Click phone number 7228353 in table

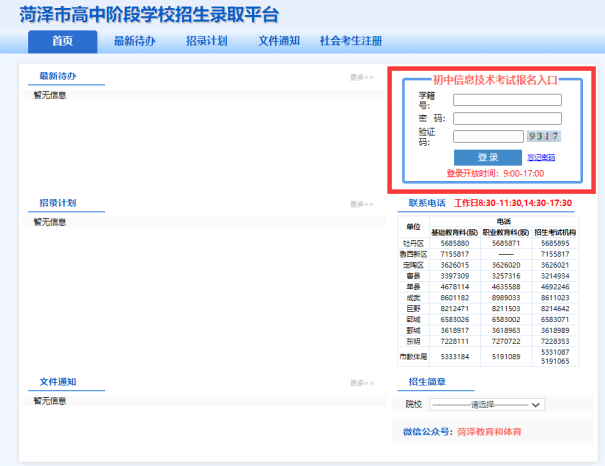click(x=555, y=341)
